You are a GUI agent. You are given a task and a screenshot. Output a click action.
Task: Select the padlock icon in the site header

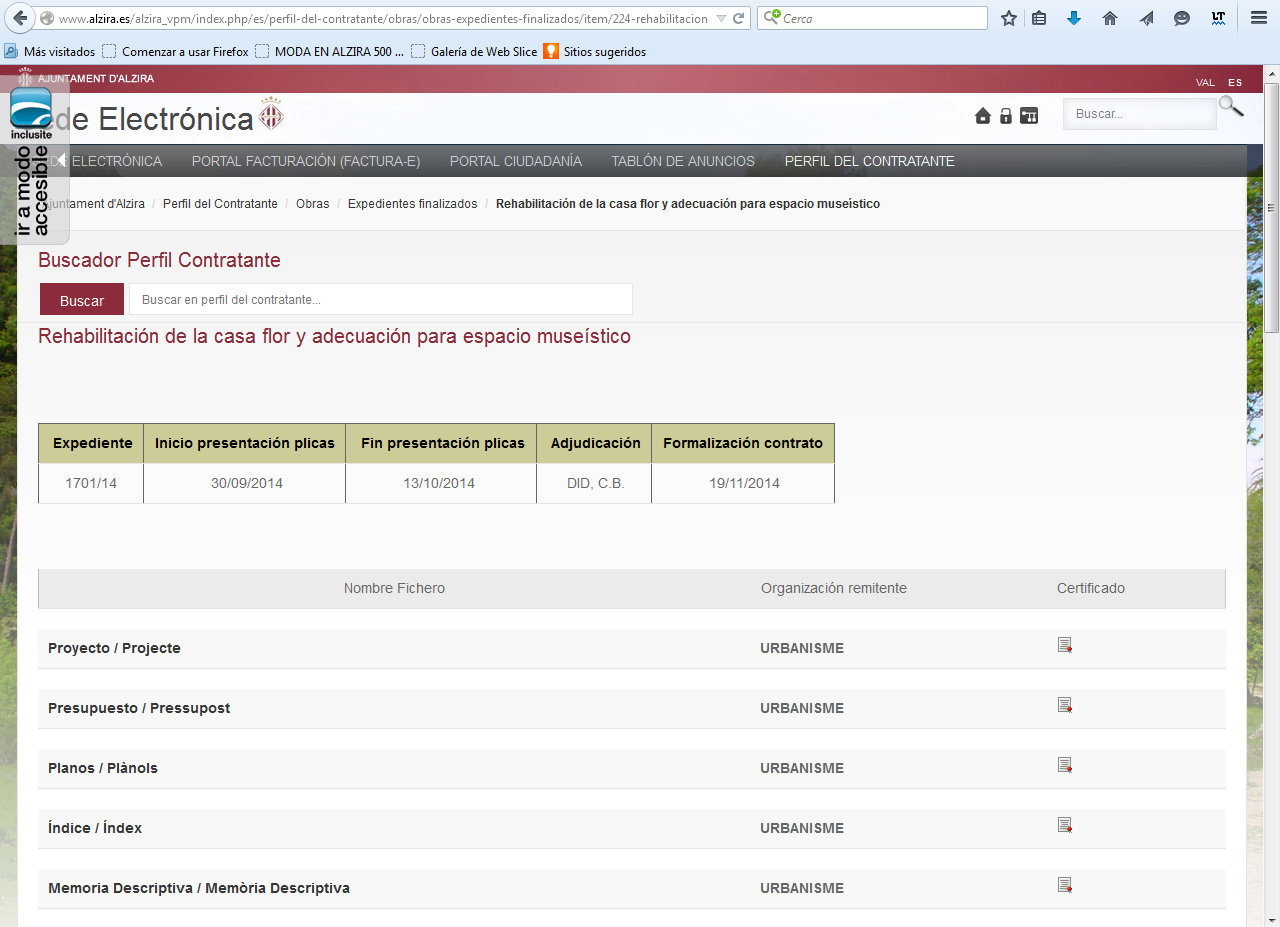coord(1006,116)
